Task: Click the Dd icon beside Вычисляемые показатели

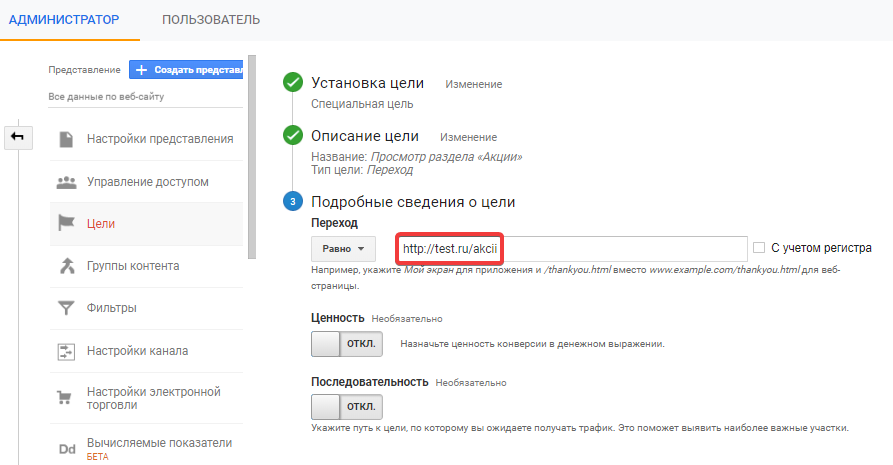Action: click(x=67, y=449)
